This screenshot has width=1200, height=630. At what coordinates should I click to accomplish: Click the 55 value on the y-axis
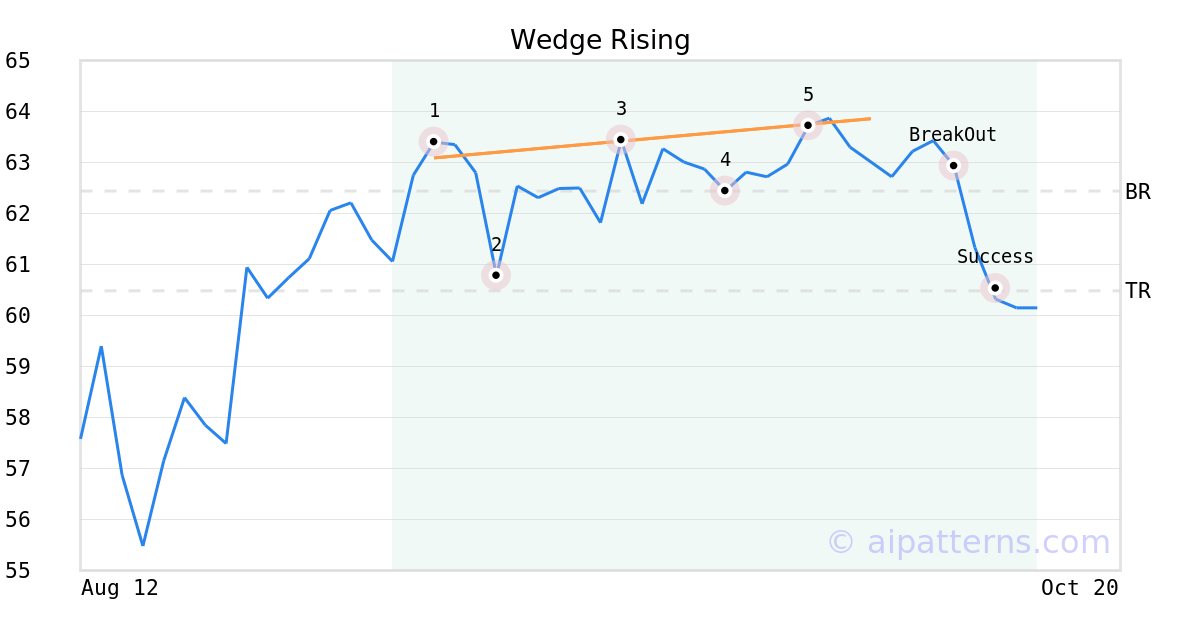tap(18, 570)
